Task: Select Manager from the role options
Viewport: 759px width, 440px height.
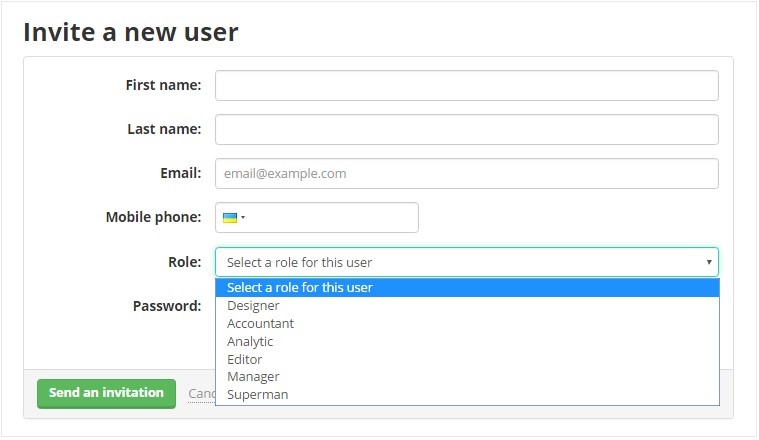Action: click(251, 377)
